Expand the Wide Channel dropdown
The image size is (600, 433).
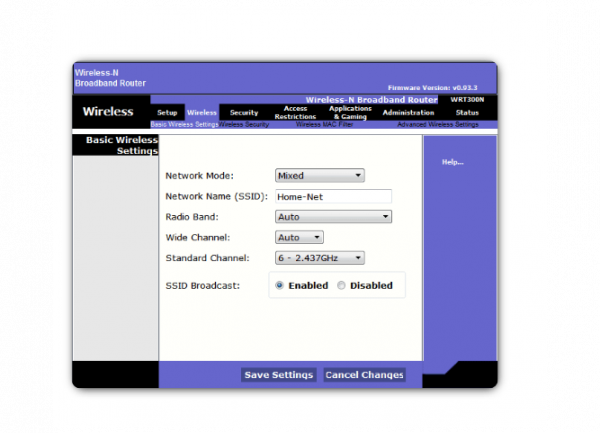tap(299, 238)
